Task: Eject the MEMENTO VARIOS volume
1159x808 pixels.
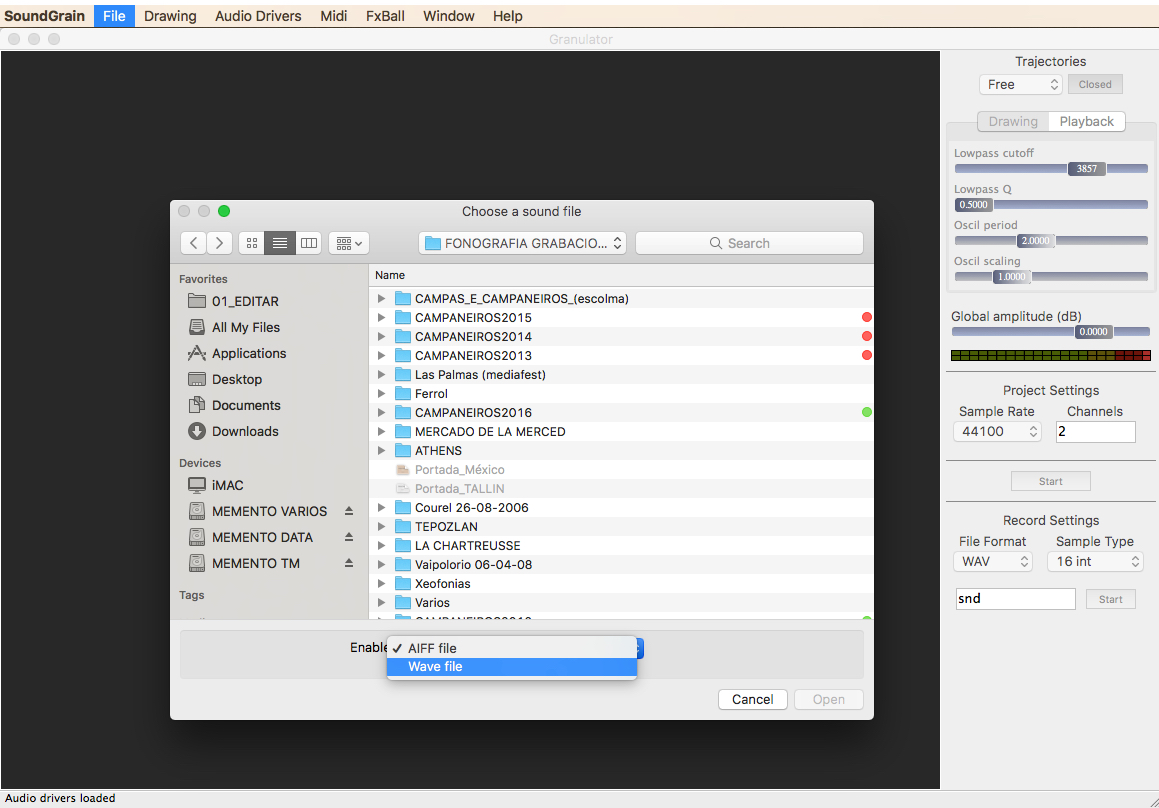Action: tap(348, 510)
